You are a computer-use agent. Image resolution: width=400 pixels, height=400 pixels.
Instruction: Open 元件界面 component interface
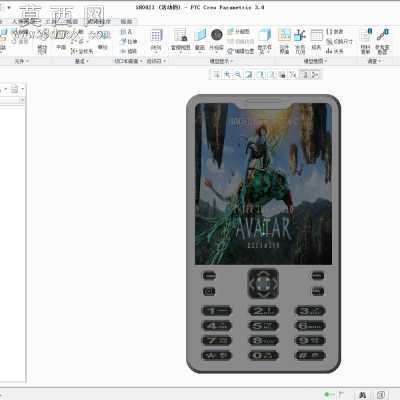tap(284, 41)
